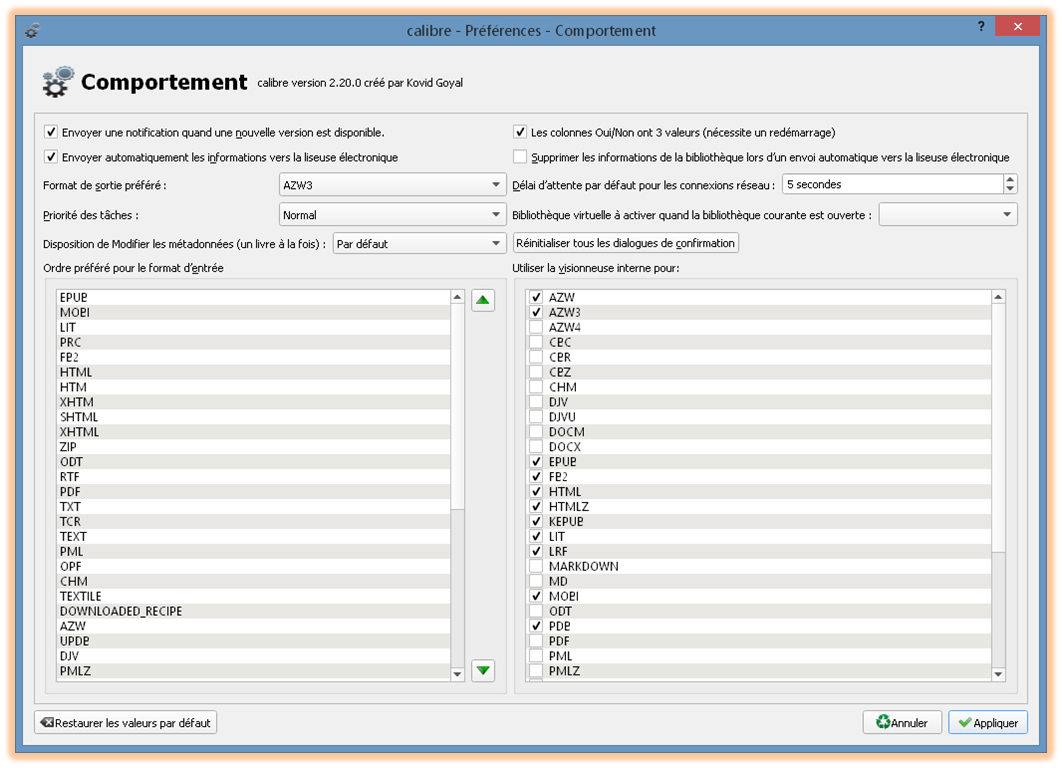Check ODT in the internal viewer list

coord(536,611)
